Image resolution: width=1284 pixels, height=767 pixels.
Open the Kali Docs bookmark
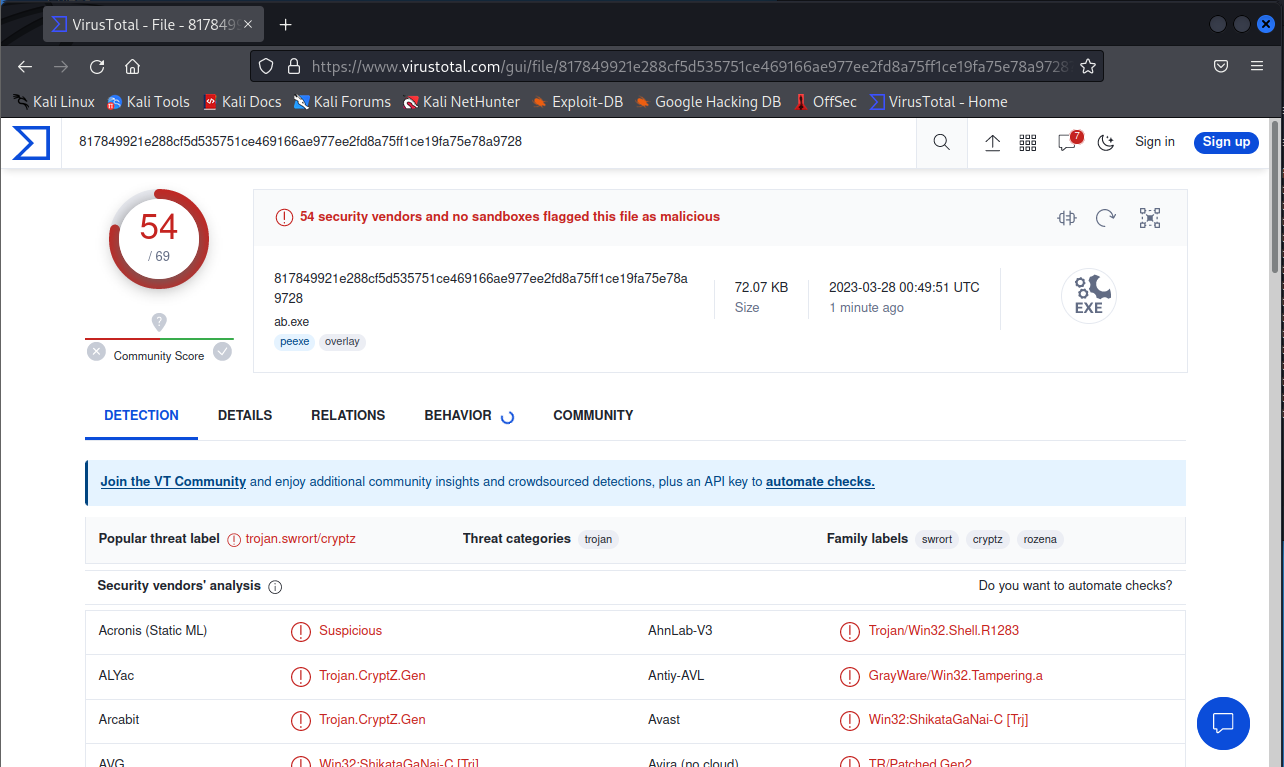[242, 102]
